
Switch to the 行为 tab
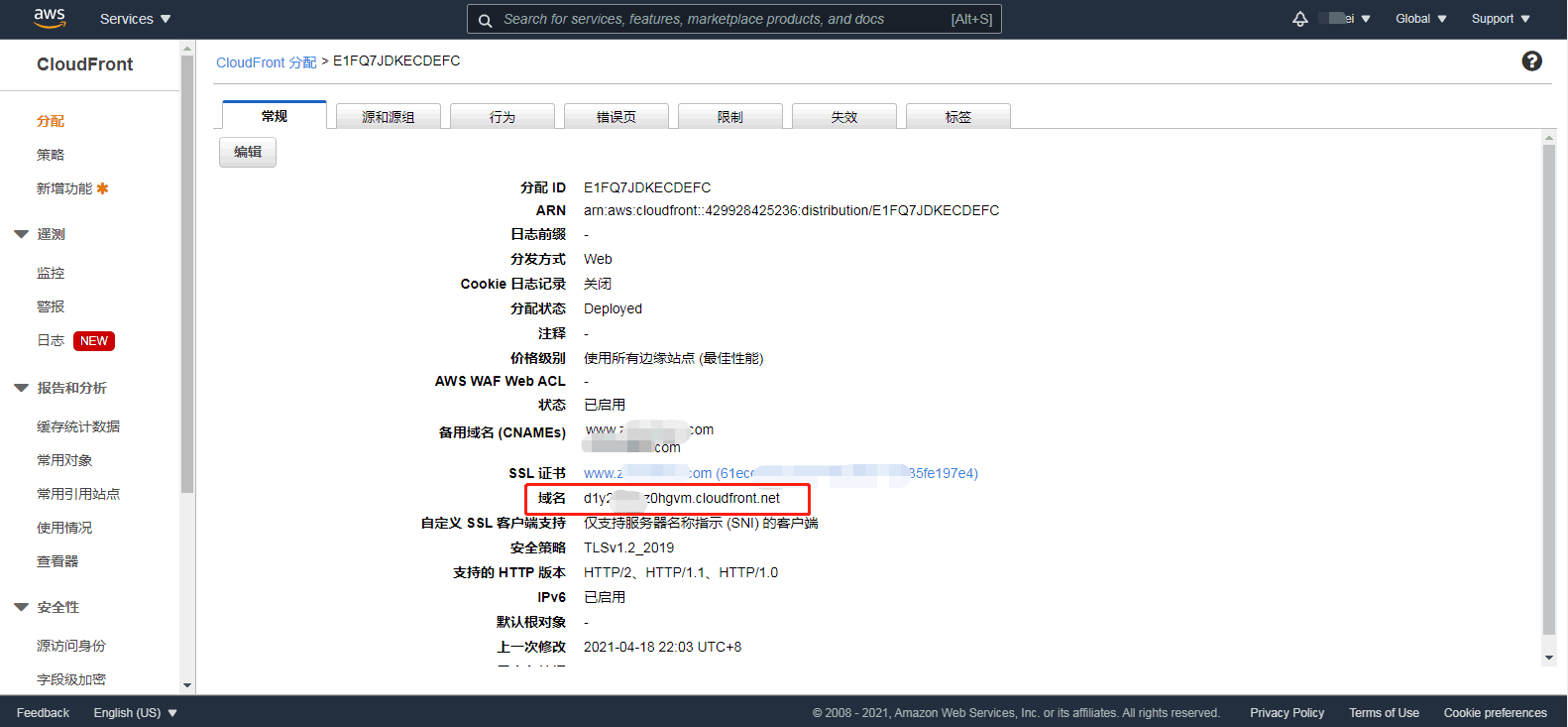[x=503, y=117]
